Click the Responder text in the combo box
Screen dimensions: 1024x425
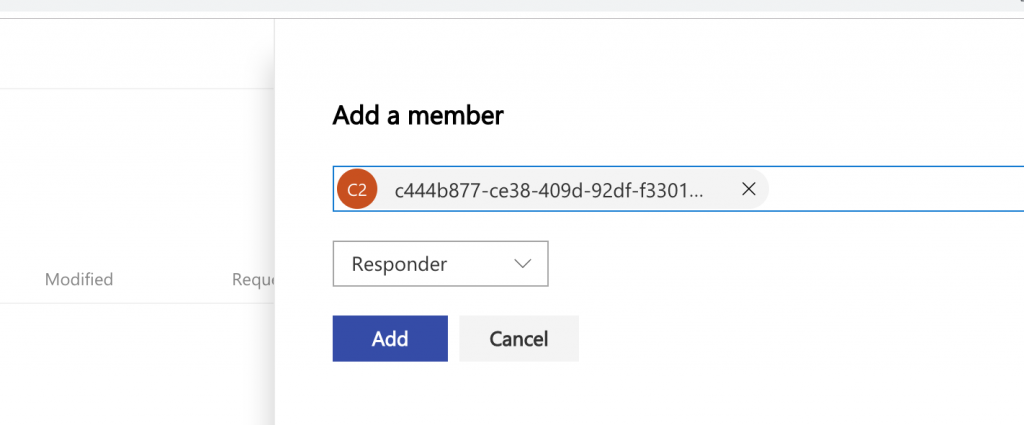point(399,264)
